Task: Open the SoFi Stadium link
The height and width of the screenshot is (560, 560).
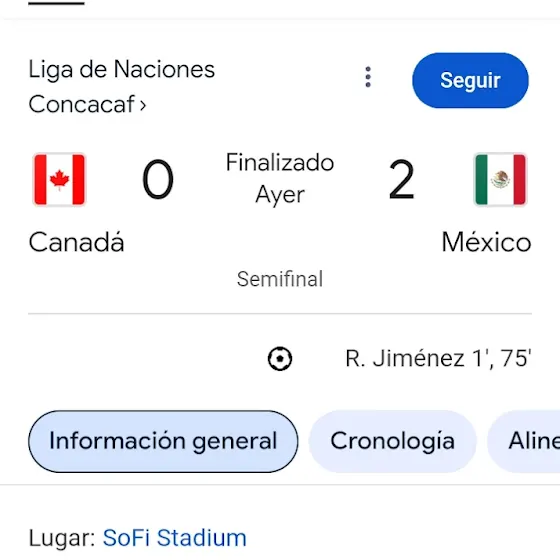Action: click(175, 538)
